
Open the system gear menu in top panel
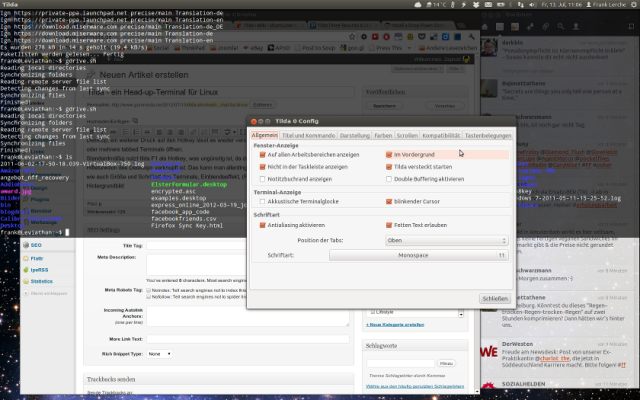[633, 4]
